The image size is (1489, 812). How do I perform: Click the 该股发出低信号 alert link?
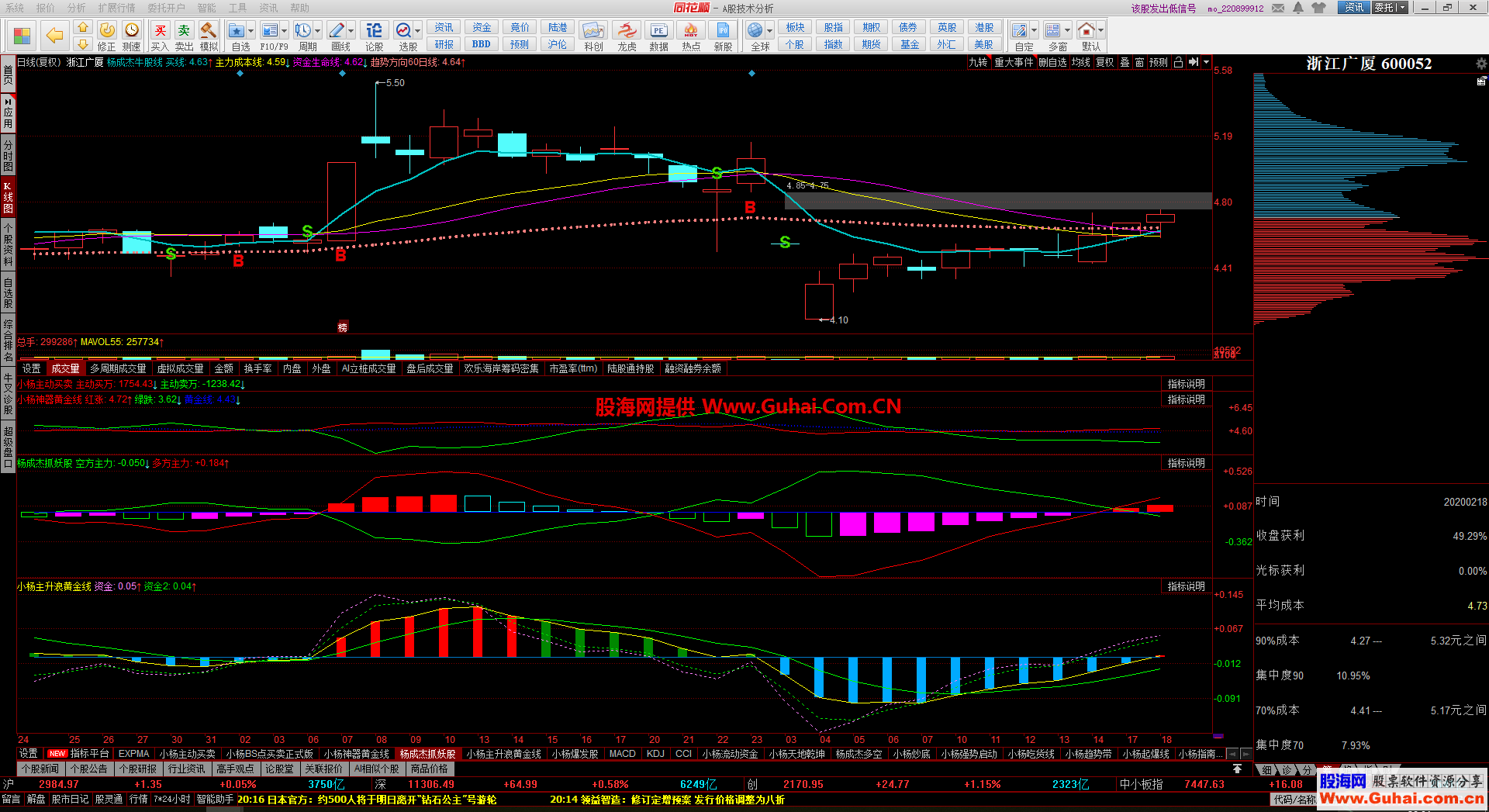[x=1163, y=9]
